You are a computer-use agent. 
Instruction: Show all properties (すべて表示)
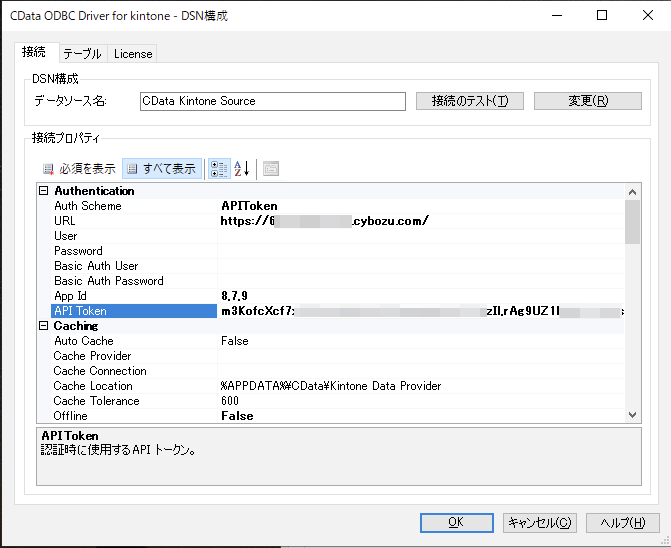(x=162, y=169)
